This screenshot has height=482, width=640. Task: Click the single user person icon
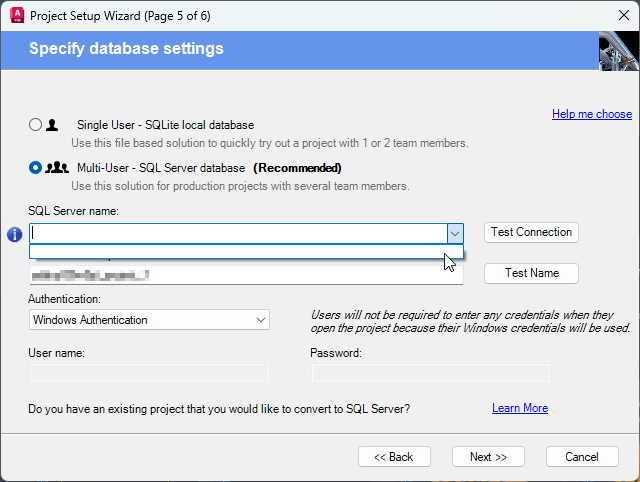pyautogui.click(x=52, y=125)
